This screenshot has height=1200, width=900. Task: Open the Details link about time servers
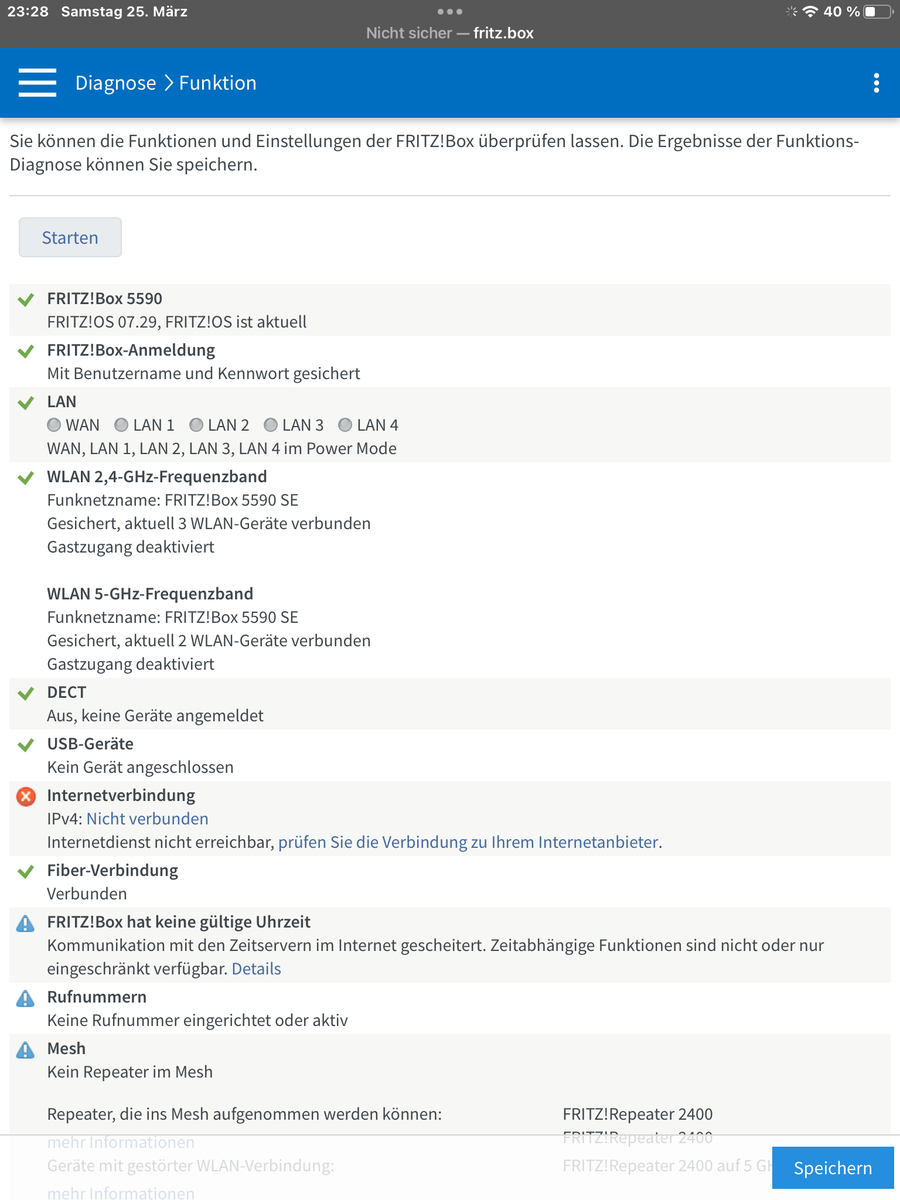[256, 968]
